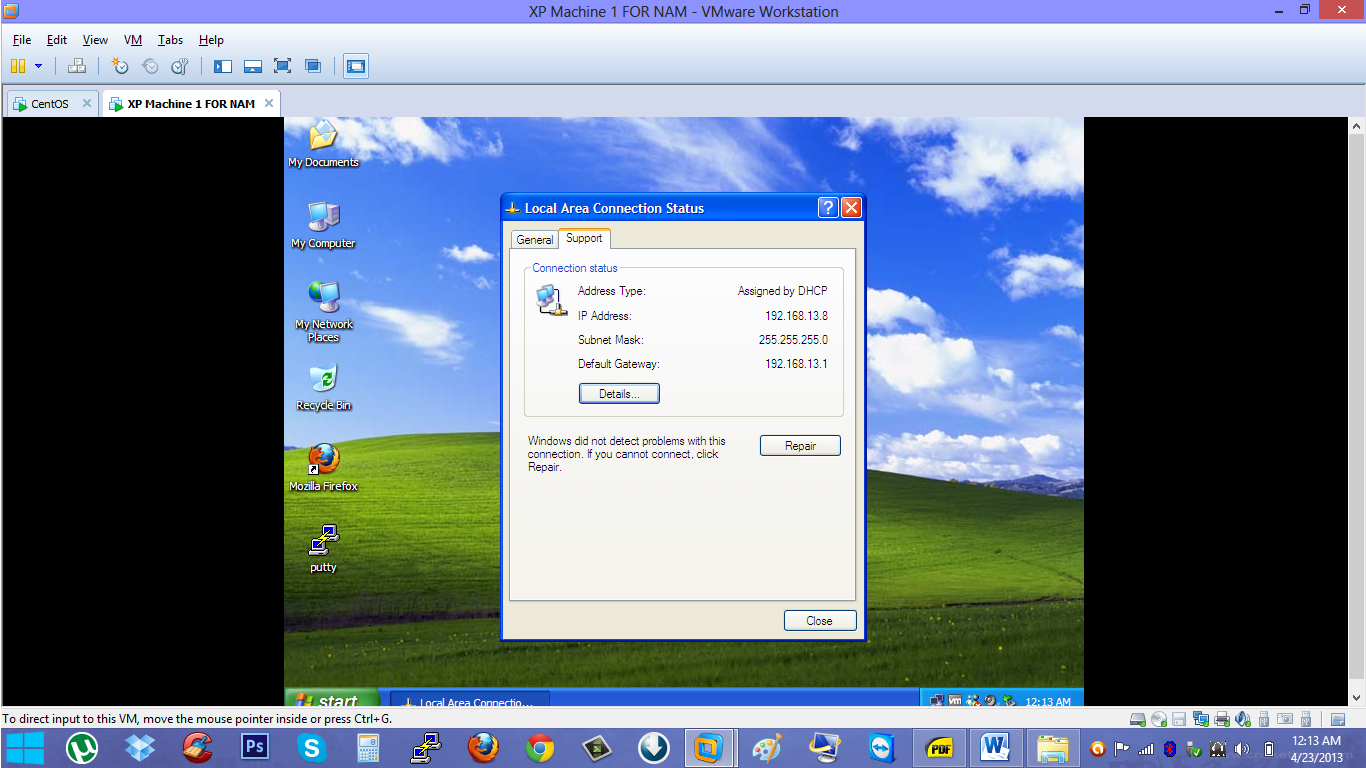Take a snapshot of this virtual machine
Image resolution: width=1366 pixels, height=768 pixels.
click(x=120, y=66)
